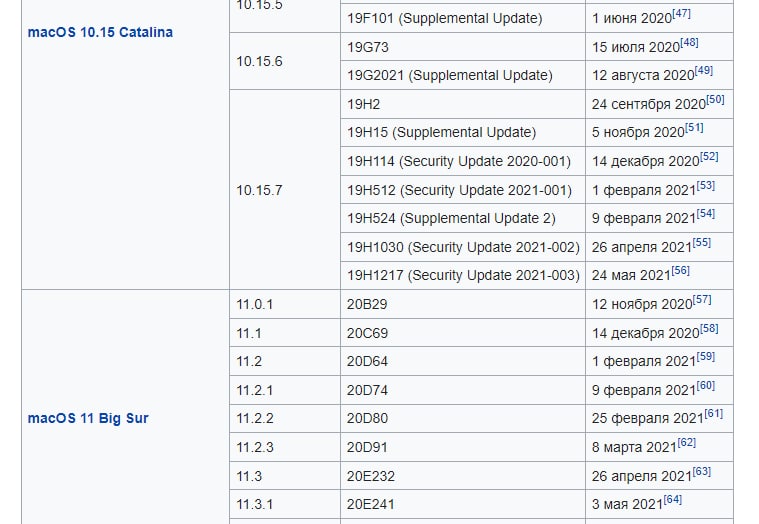The image size is (759, 524).
Task: Select build cell 19H15 (Supplemental Update)
Action: (x=463, y=133)
